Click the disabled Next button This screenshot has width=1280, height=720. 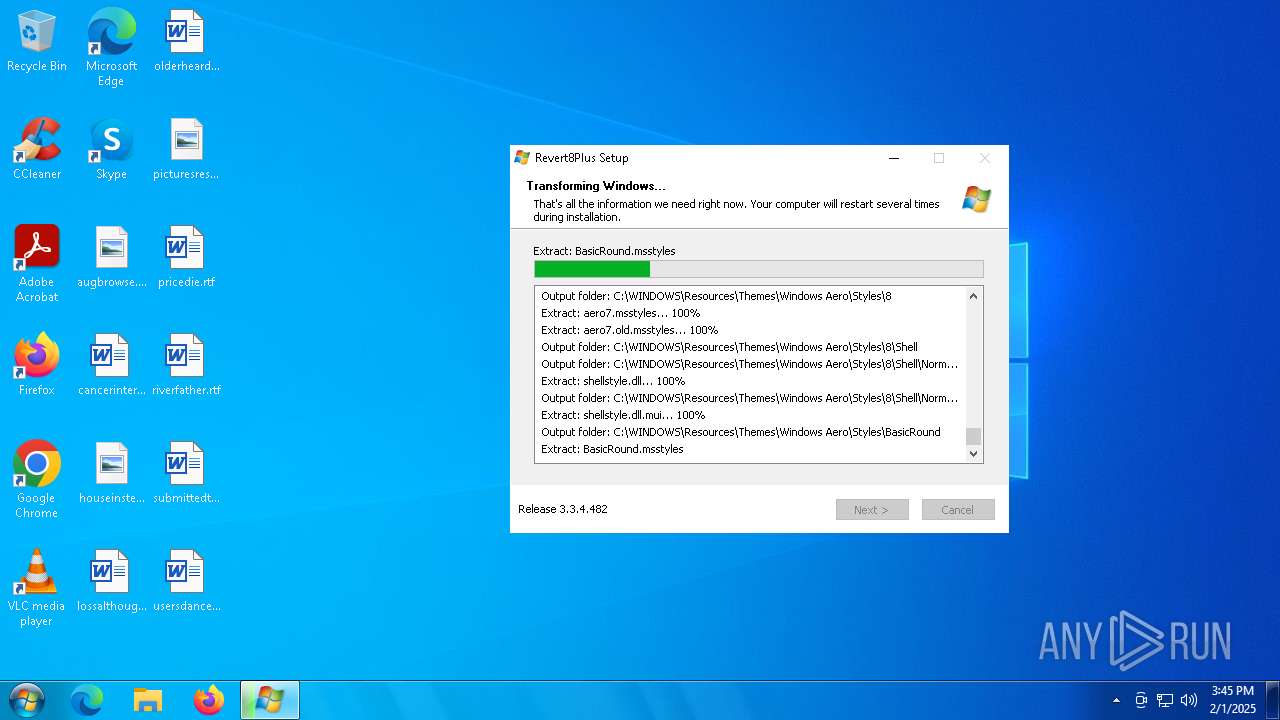point(872,510)
